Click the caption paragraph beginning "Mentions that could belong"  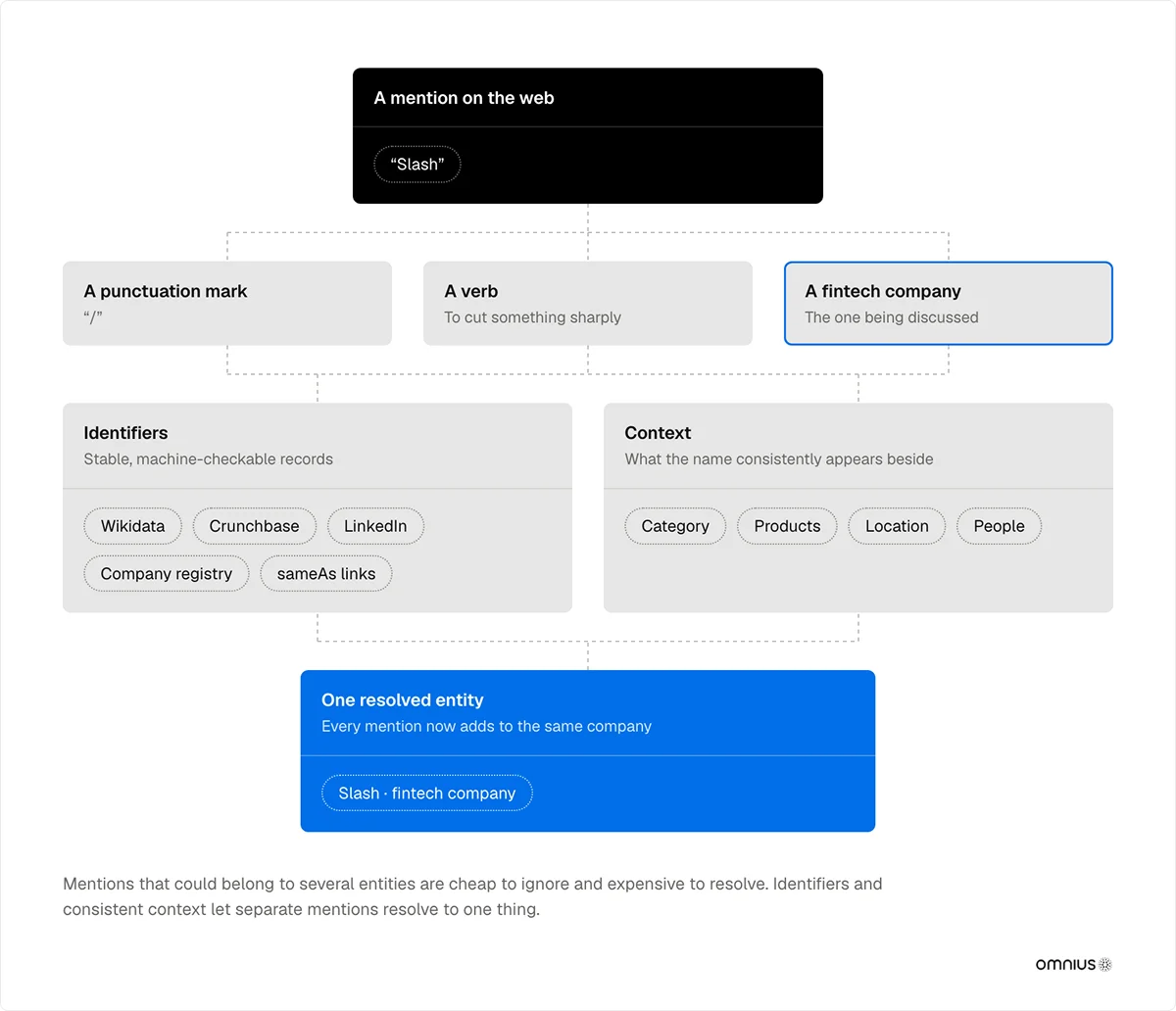pos(473,896)
